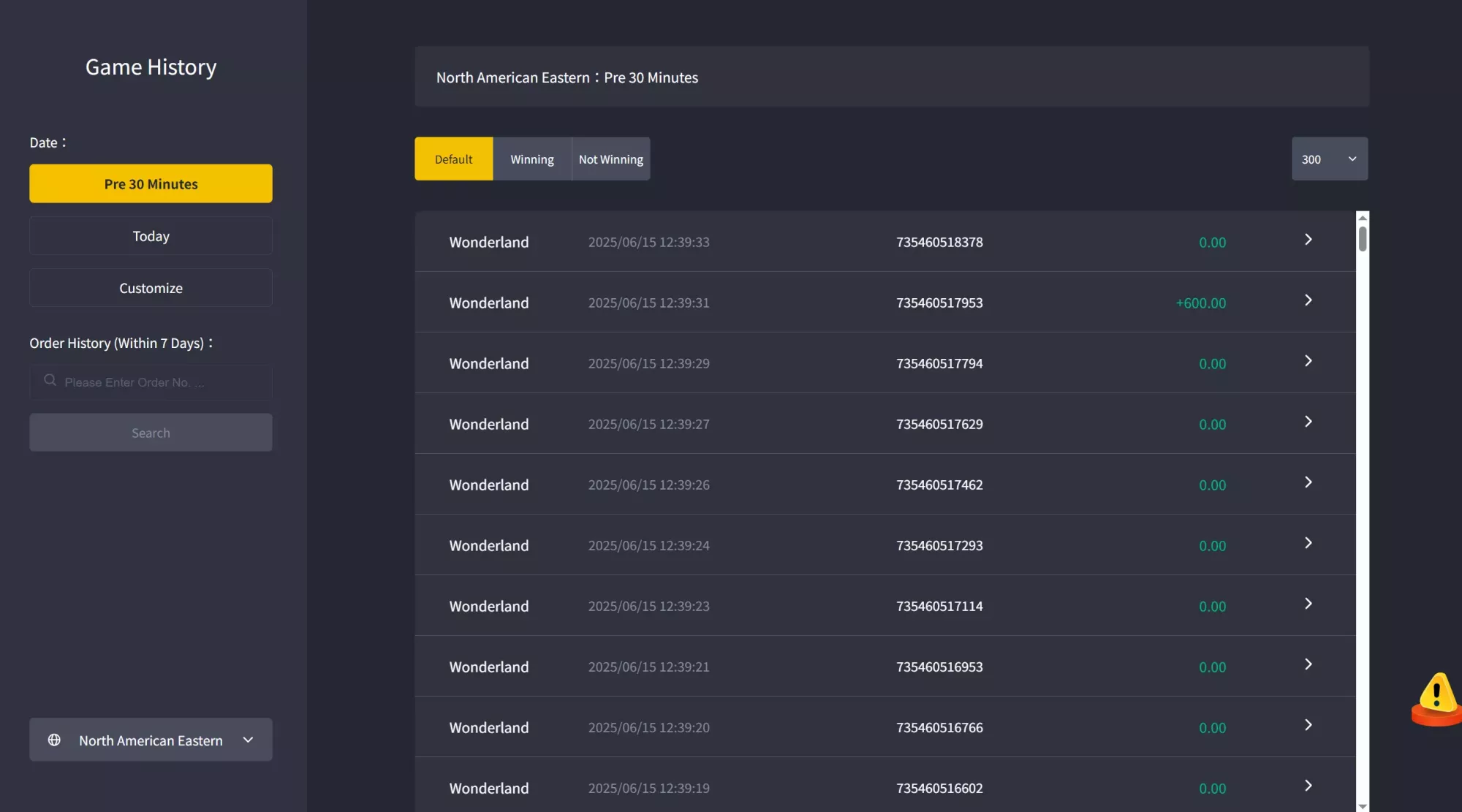1462x812 pixels.
Task: Click the 0.00 amount for order 735460517629
Action: click(x=1213, y=424)
